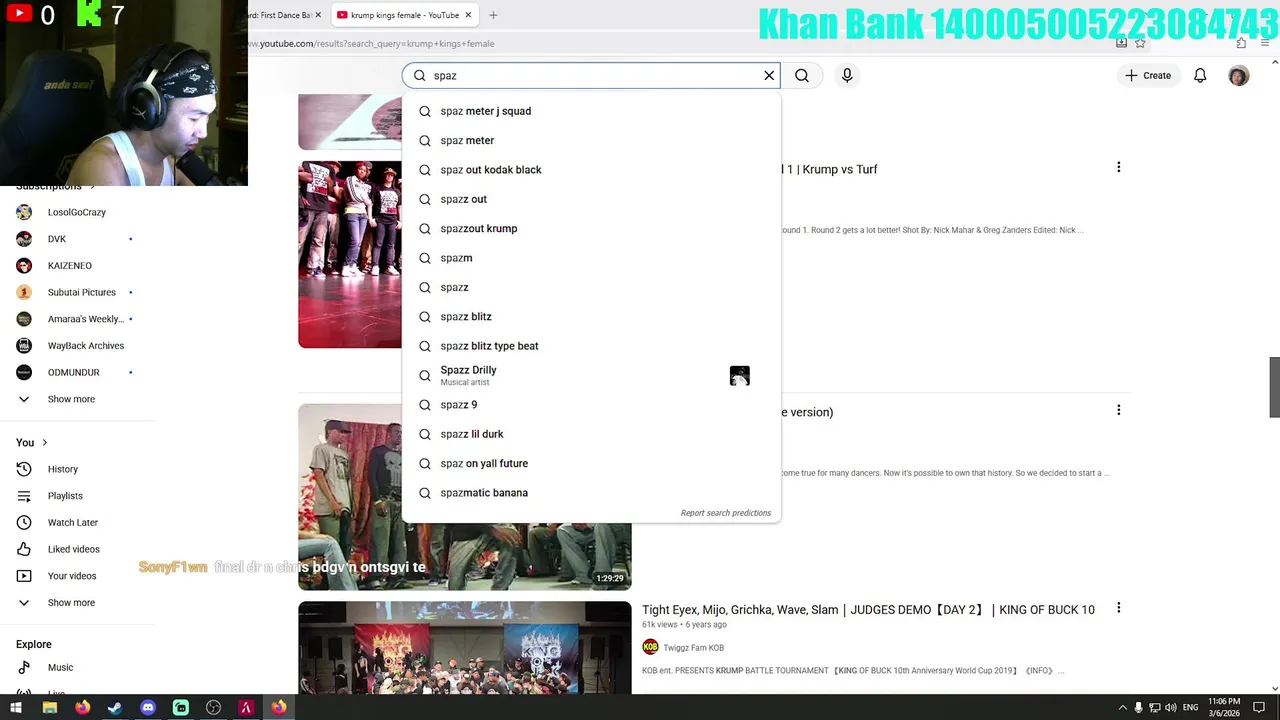Select suggestion "spaz out kodak black"

(x=591, y=170)
